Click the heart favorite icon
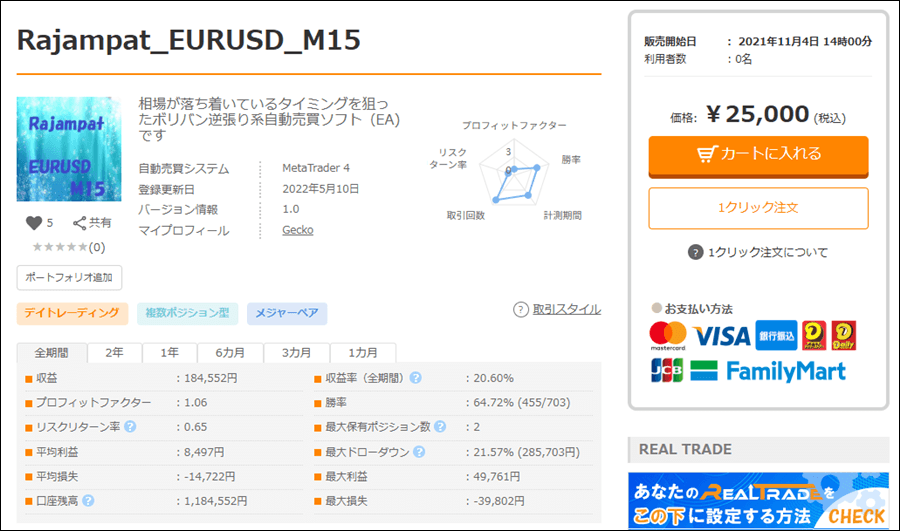 coord(34,223)
